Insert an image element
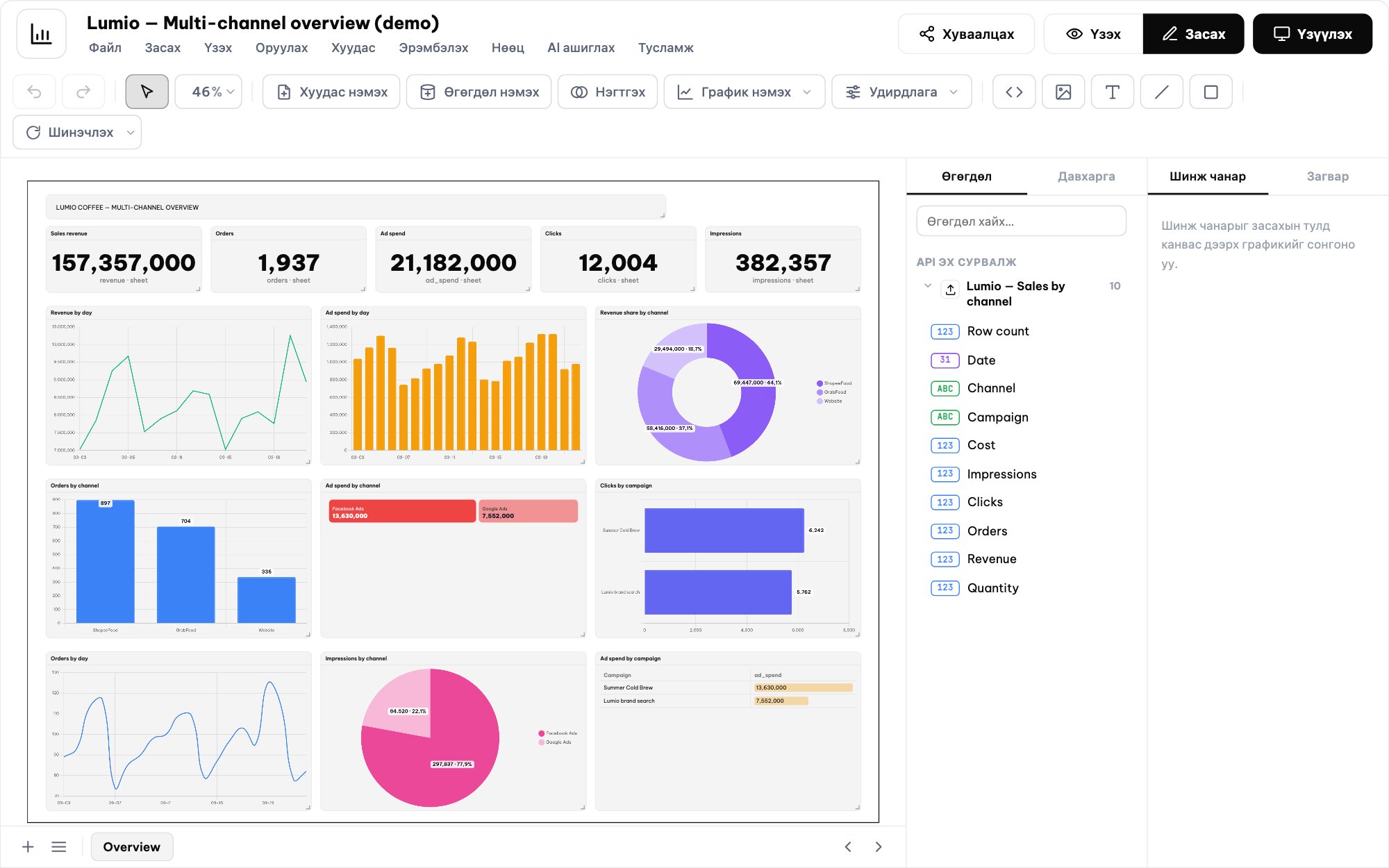This screenshot has width=1389, height=868. coord(1063,92)
